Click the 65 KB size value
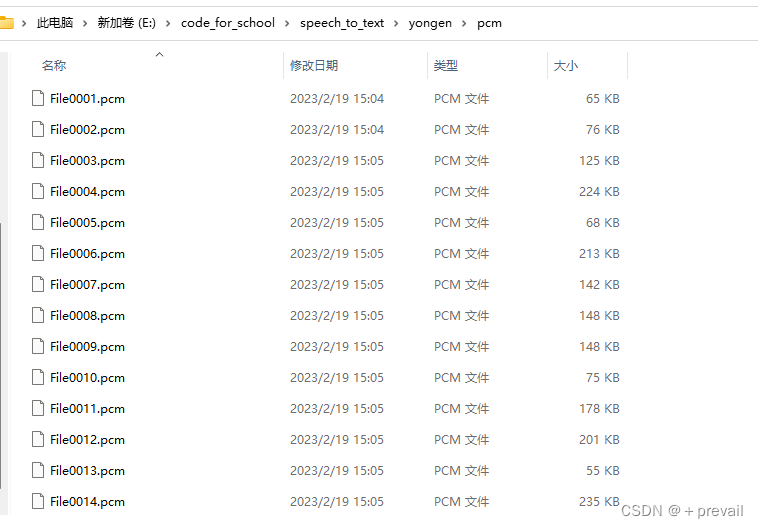The height and width of the screenshot is (528, 758). 603,99
